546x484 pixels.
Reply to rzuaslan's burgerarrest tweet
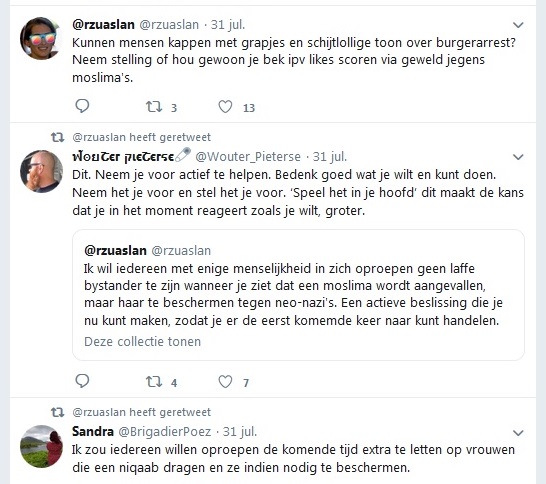[82, 106]
